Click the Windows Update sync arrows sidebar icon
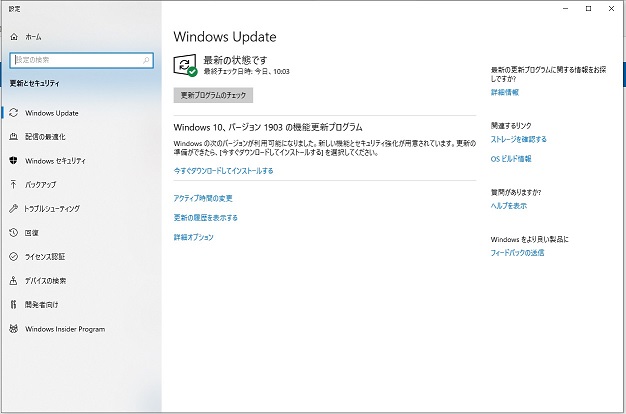626x414 pixels. (x=14, y=113)
